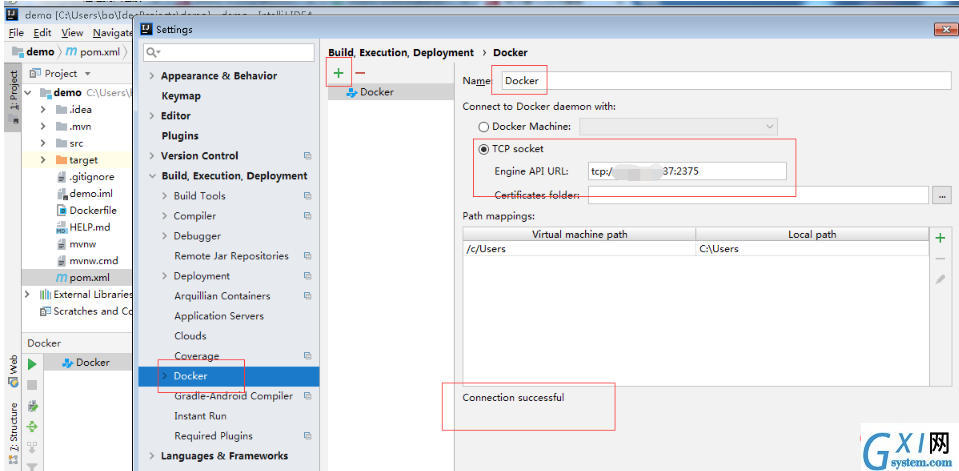Expand Appearance & Behavior settings section
The width and height of the screenshot is (959, 471).
pos(152,76)
